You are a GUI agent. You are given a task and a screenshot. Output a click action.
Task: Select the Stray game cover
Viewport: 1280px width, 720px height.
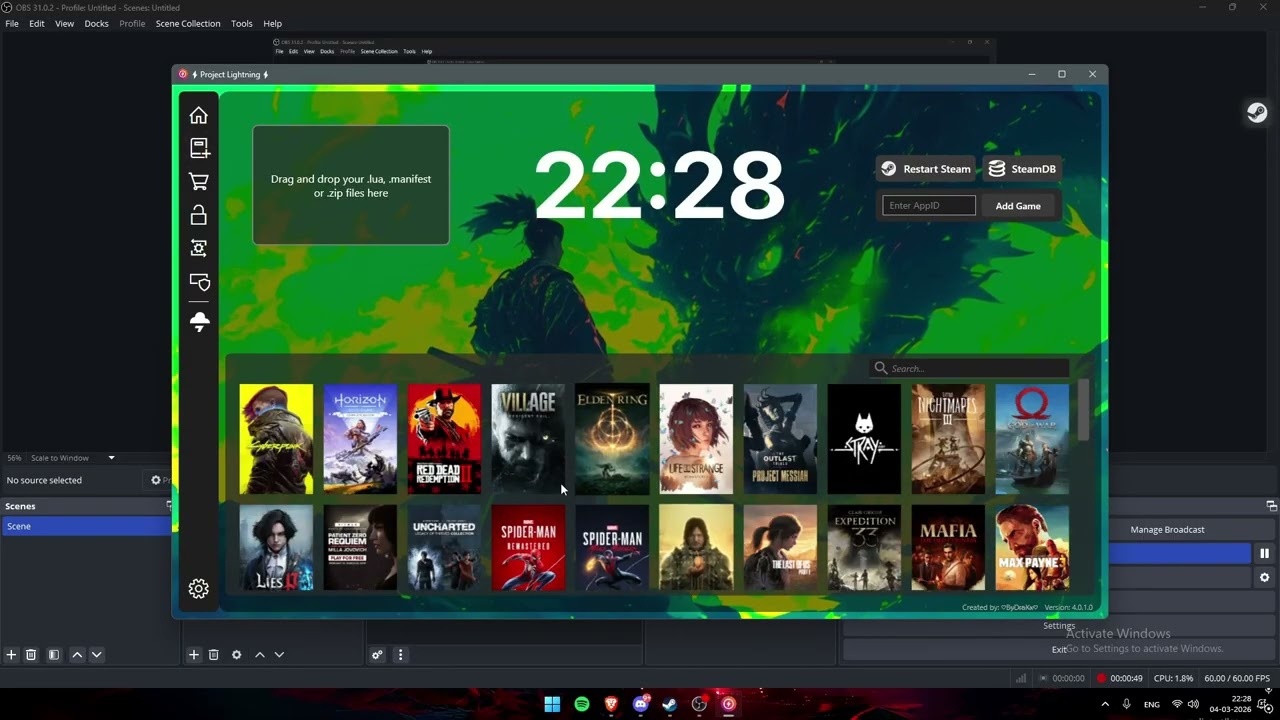tap(864, 439)
